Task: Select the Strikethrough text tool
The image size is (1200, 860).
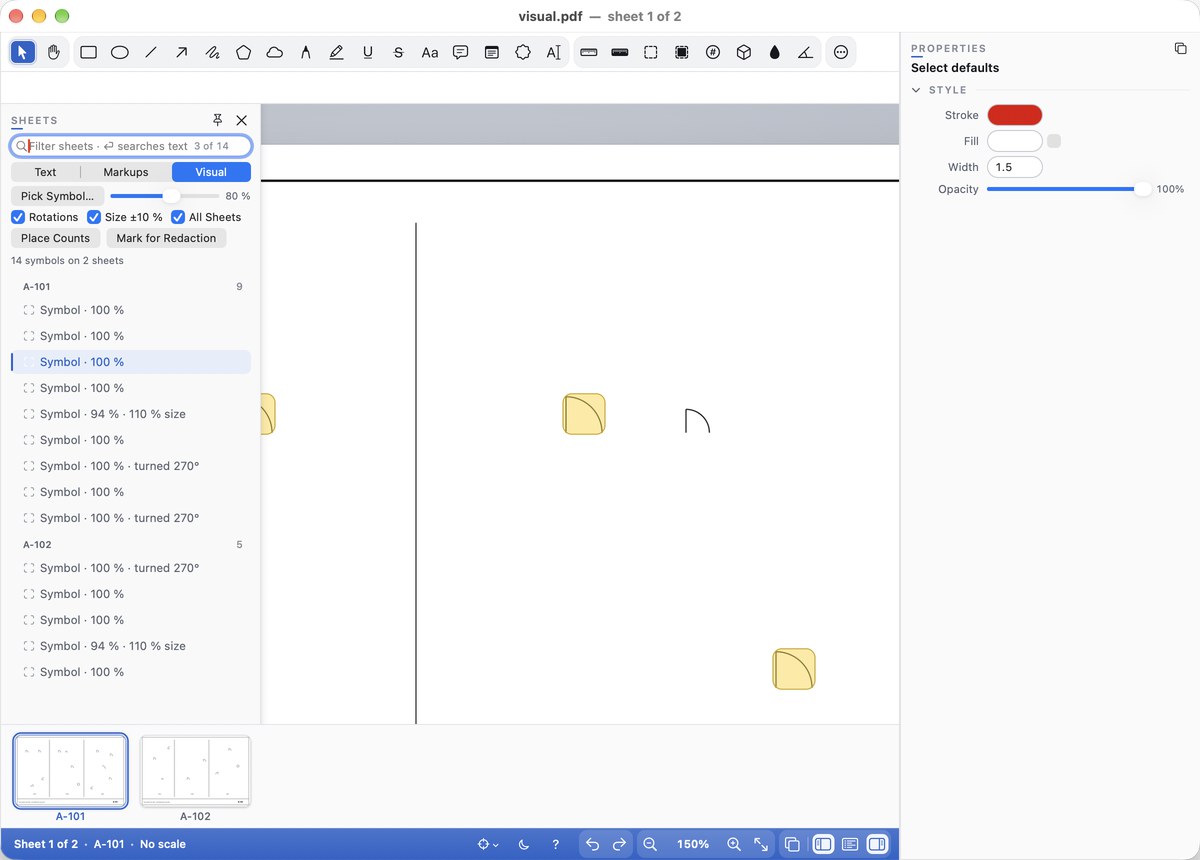Action: (398, 53)
